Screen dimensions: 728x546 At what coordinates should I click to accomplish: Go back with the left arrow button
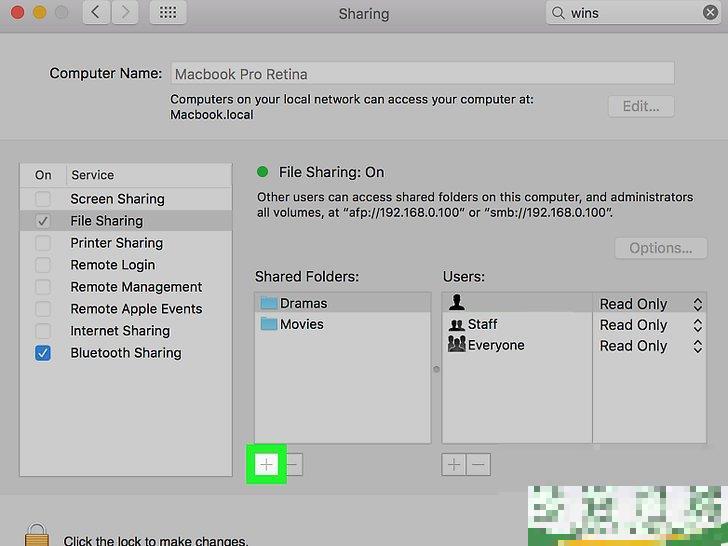tap(95, 13)
